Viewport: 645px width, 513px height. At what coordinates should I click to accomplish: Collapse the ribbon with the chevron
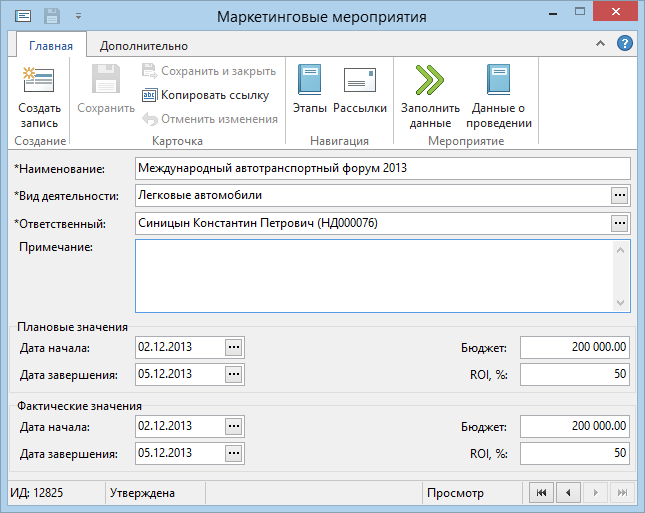601,44
